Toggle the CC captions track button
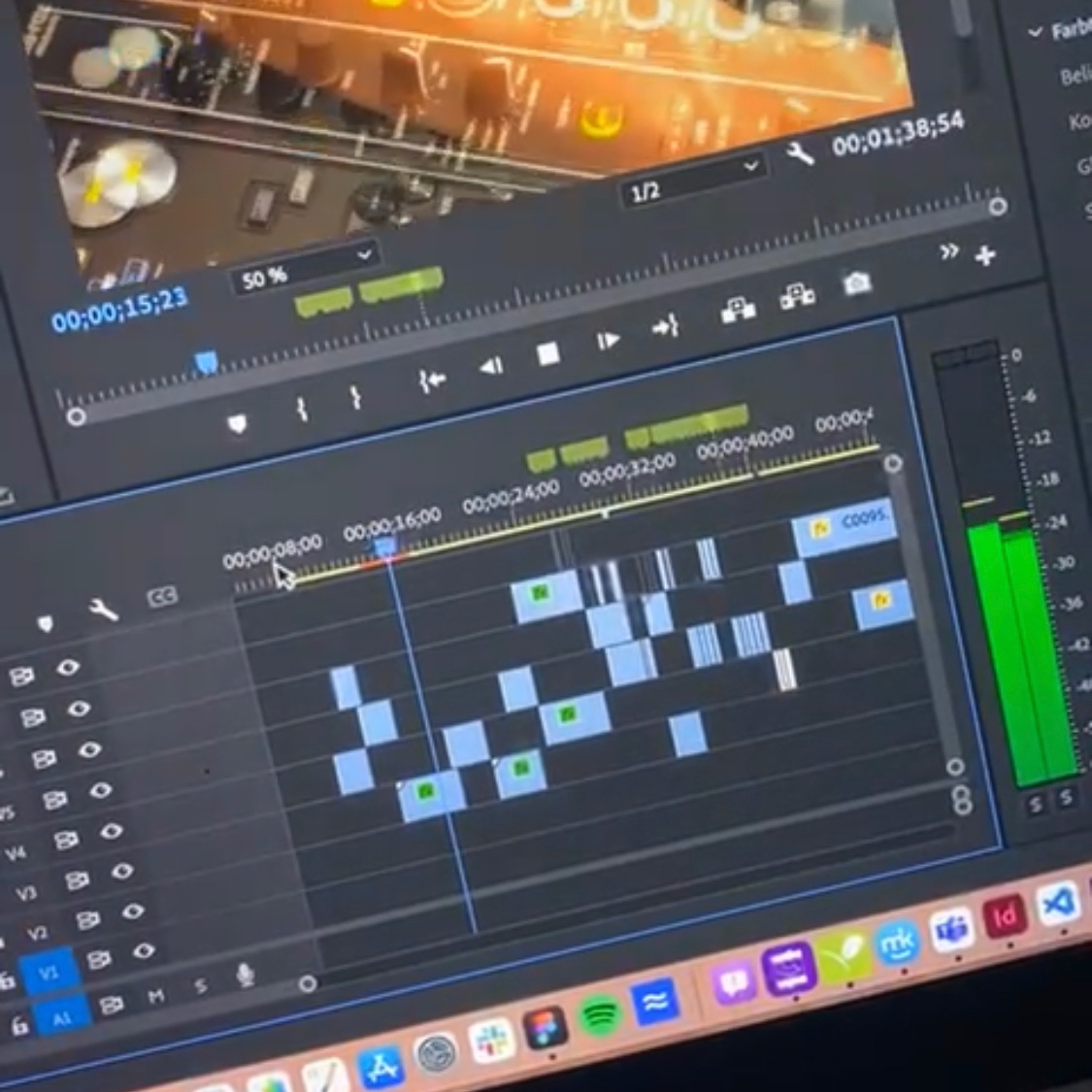This screenshot has width=1092, height=1092. click(162, 596)
